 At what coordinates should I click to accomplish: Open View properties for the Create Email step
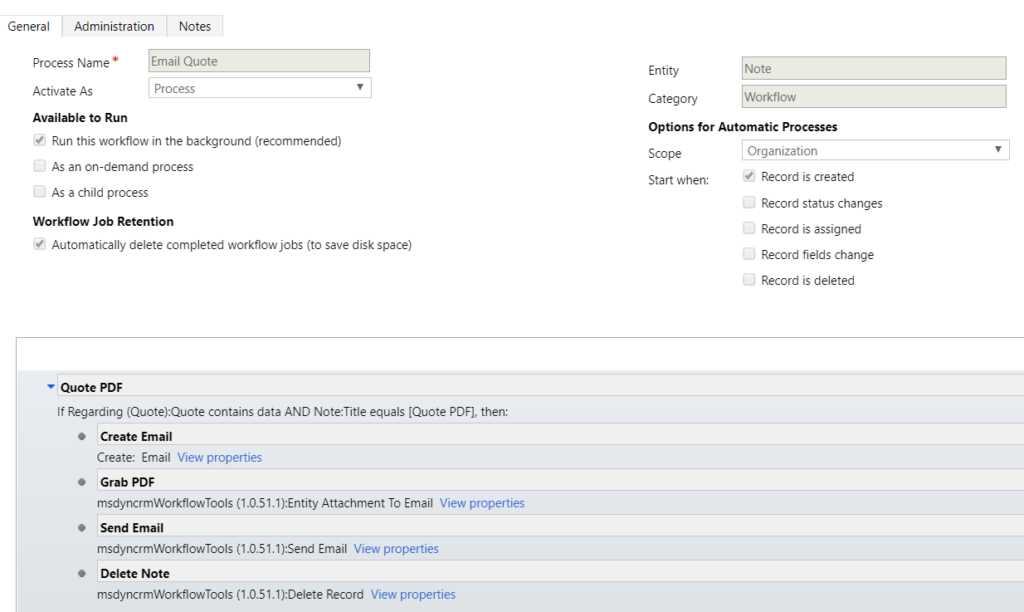pyautogui.click(x=219, y=457)
